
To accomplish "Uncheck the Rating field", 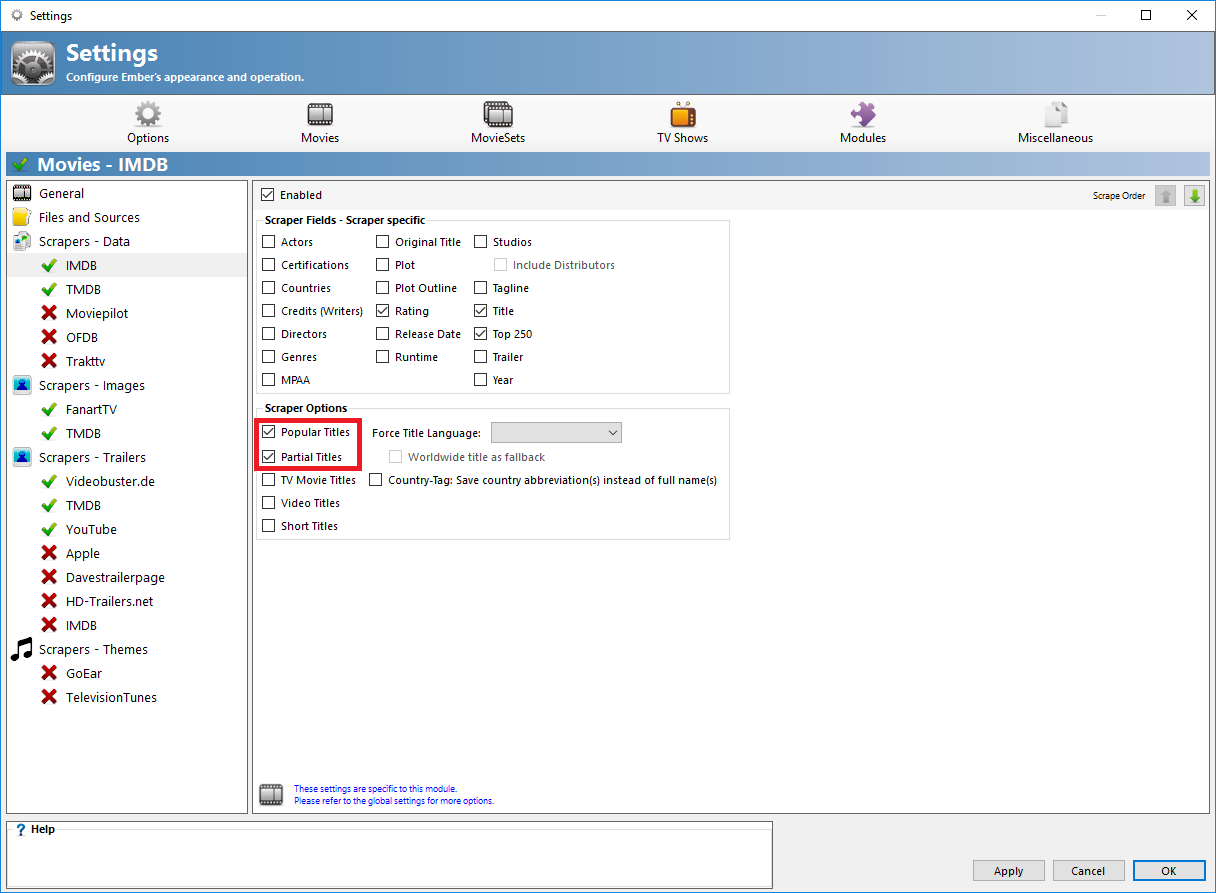I will pyautogui.click(x=383, y=311).
